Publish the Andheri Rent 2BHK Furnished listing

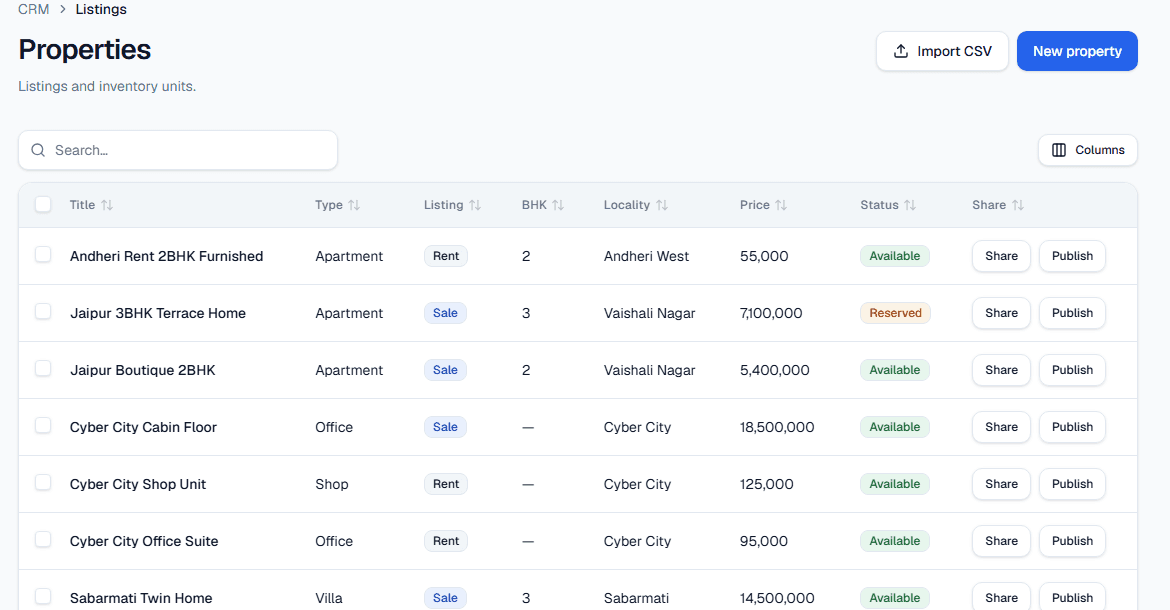tap(1072, 256)
